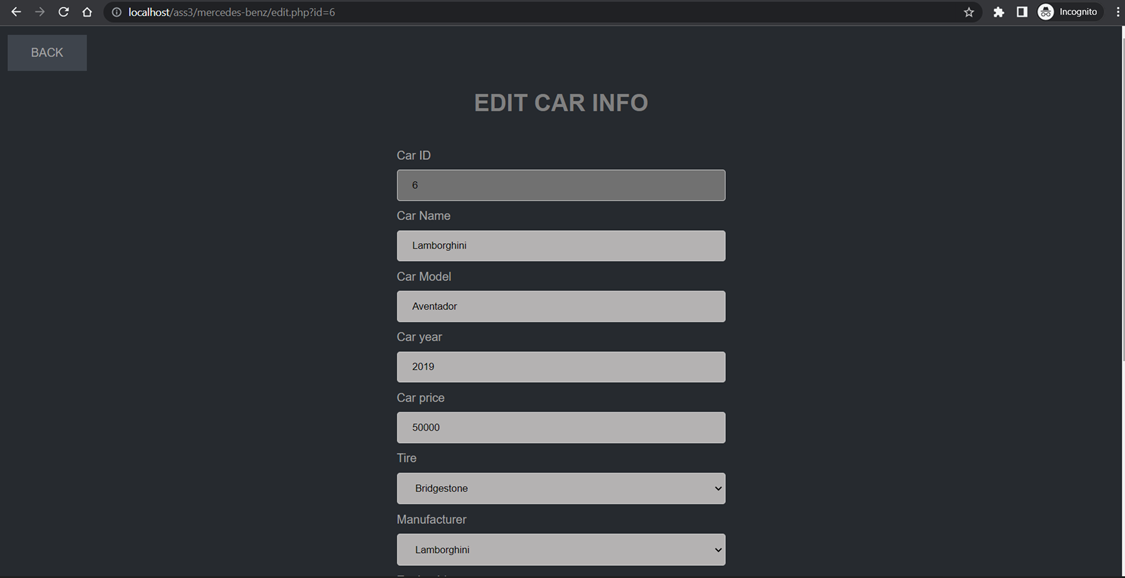Image resolution: width=1125 pixels, height=578 pixels.
Task: Click the browser back navigation arrow
Action: 14,12
